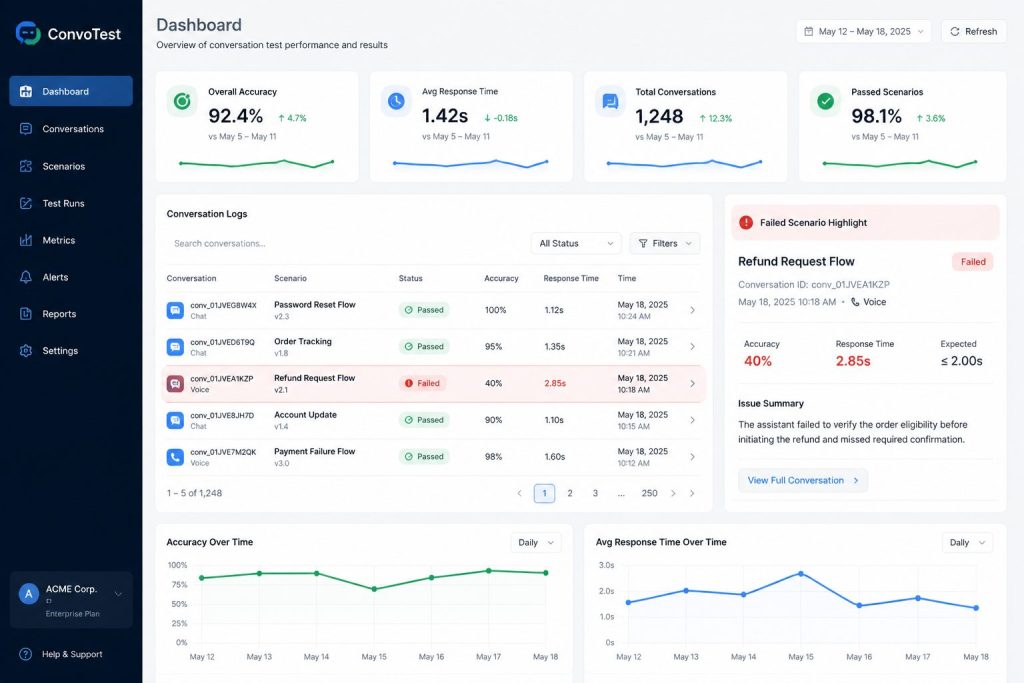This screenshot has height=683, width=1024.
Task: Open Dashboard in the sidebar
Action: pos(71,91)
